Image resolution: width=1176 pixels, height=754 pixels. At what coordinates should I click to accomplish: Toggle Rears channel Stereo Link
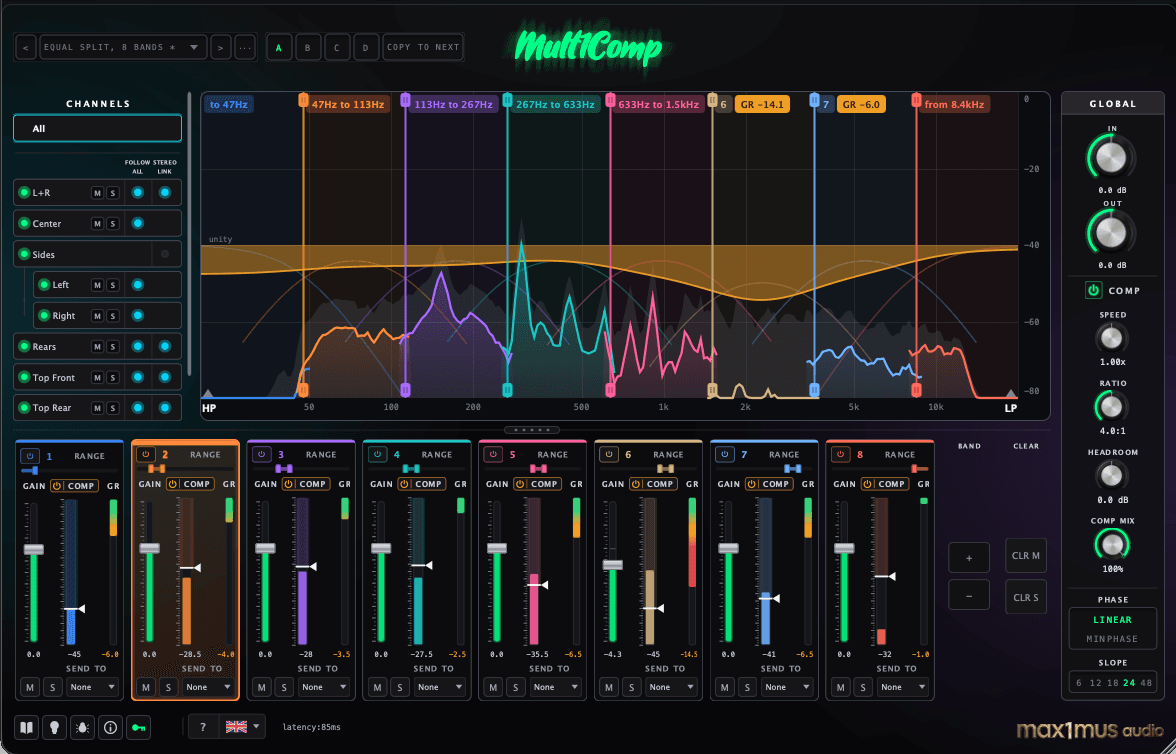click(x=165, y=347)
